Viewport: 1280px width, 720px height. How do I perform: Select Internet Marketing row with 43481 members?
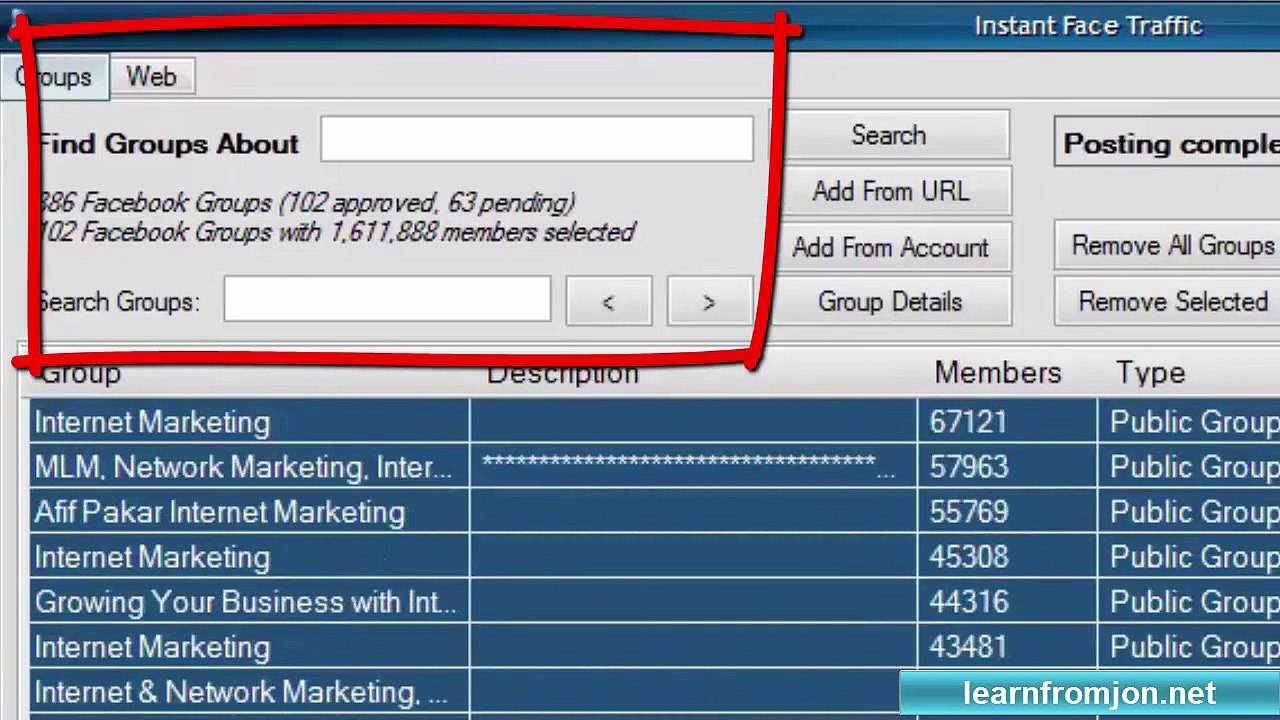click(654, 647)
